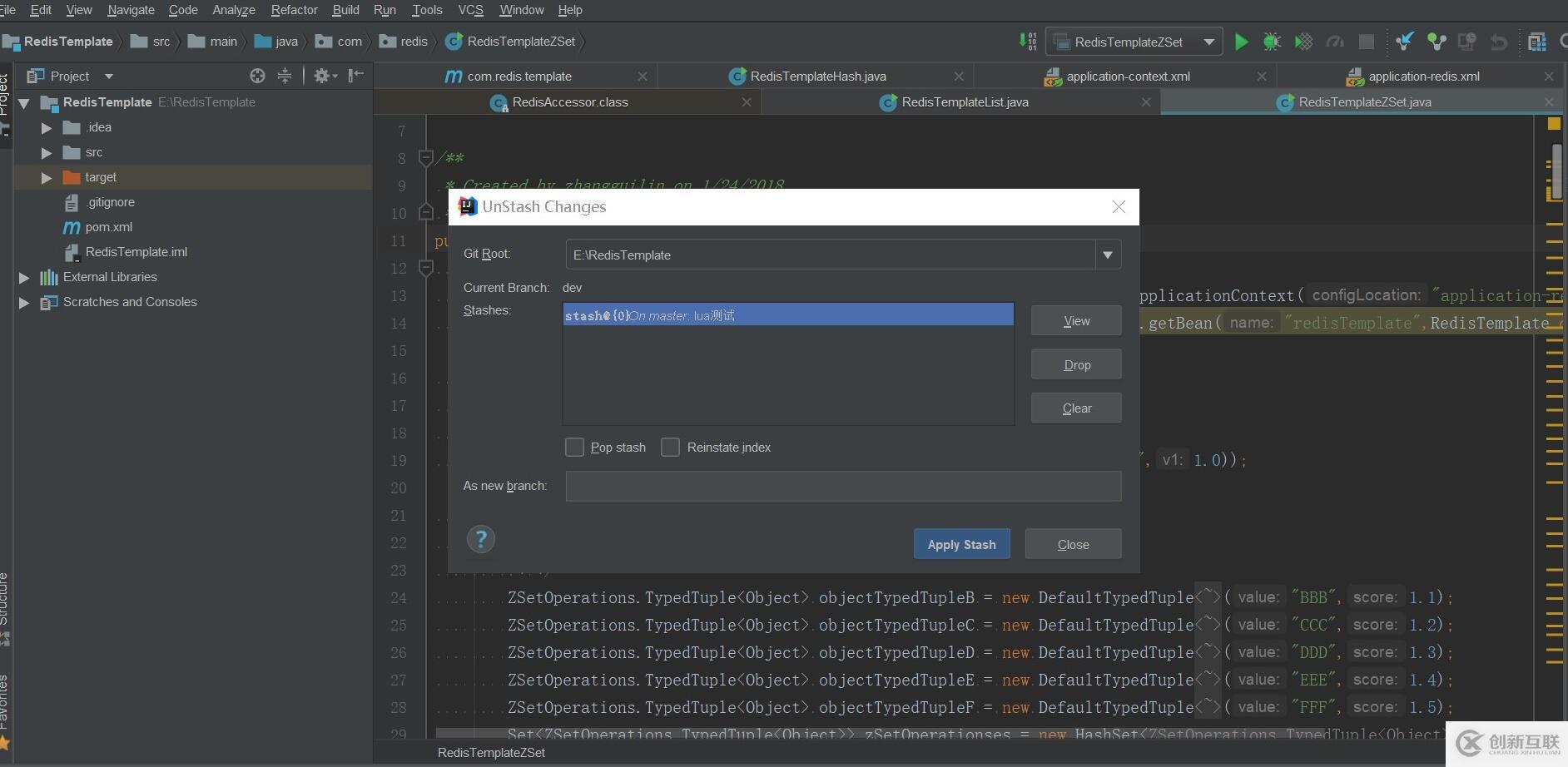Run with coverage icon in toolbar
This screenshot has width=1568, height=767.
pyautogui.click(x=1303, y=42)
